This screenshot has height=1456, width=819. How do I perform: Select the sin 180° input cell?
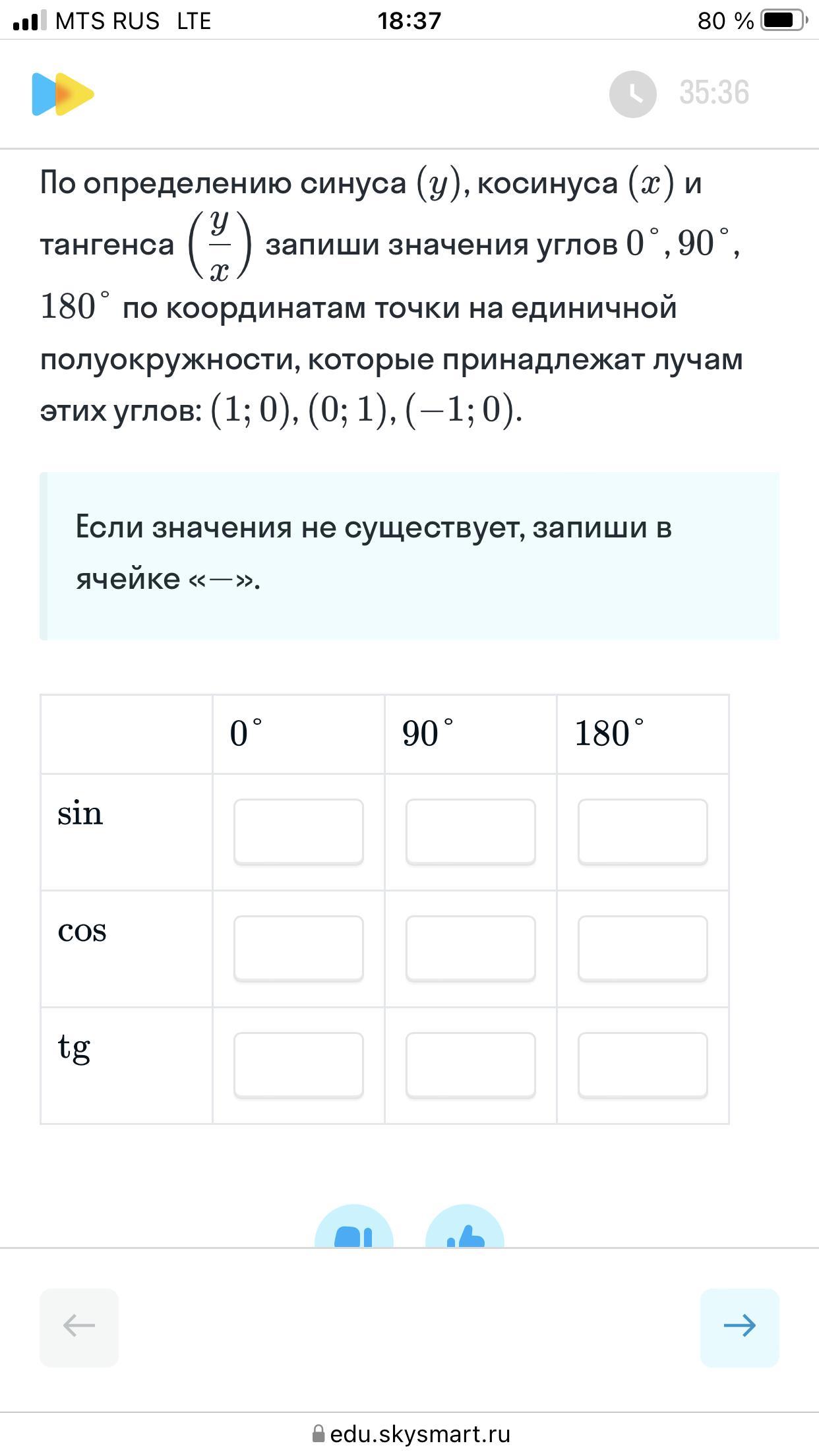643,832
